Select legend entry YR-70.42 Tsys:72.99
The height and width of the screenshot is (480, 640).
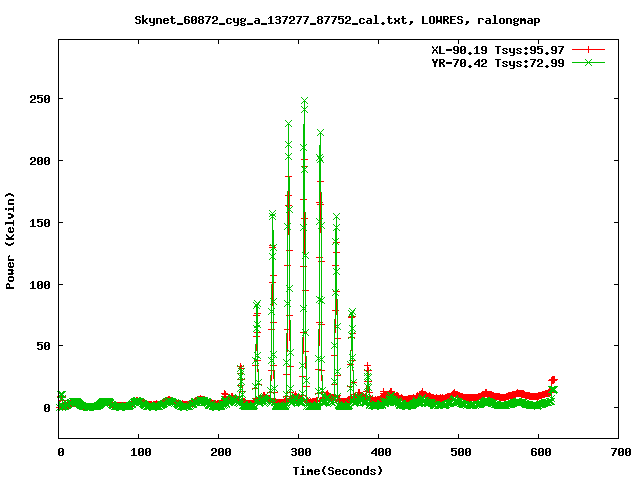[x=498, y=63]
